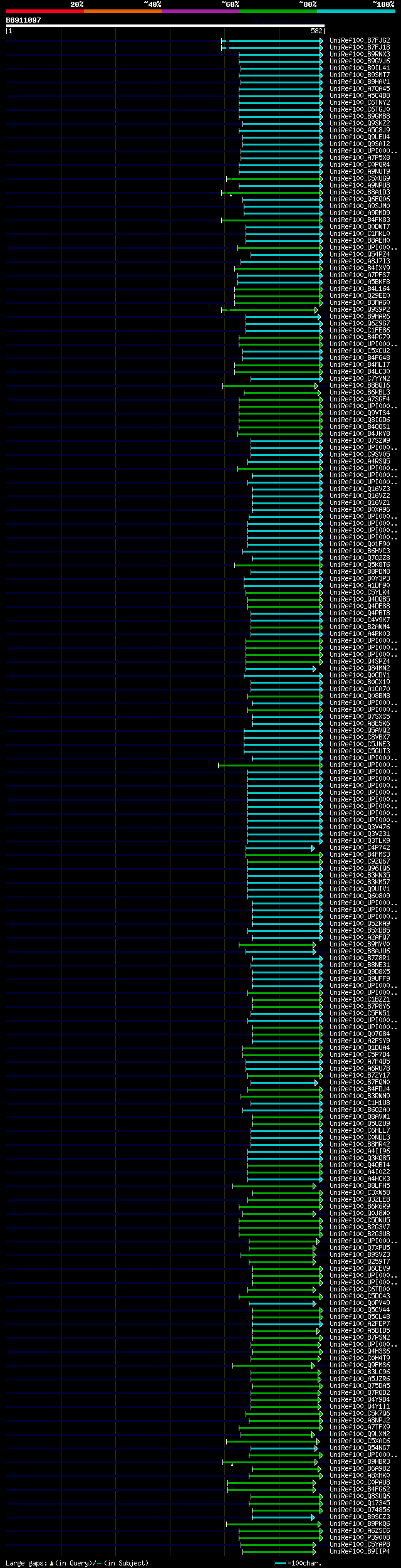Select UniRef100_C1FE86 hit
This screenshot has height=1568, width=401.
click(x=360, y=330)
